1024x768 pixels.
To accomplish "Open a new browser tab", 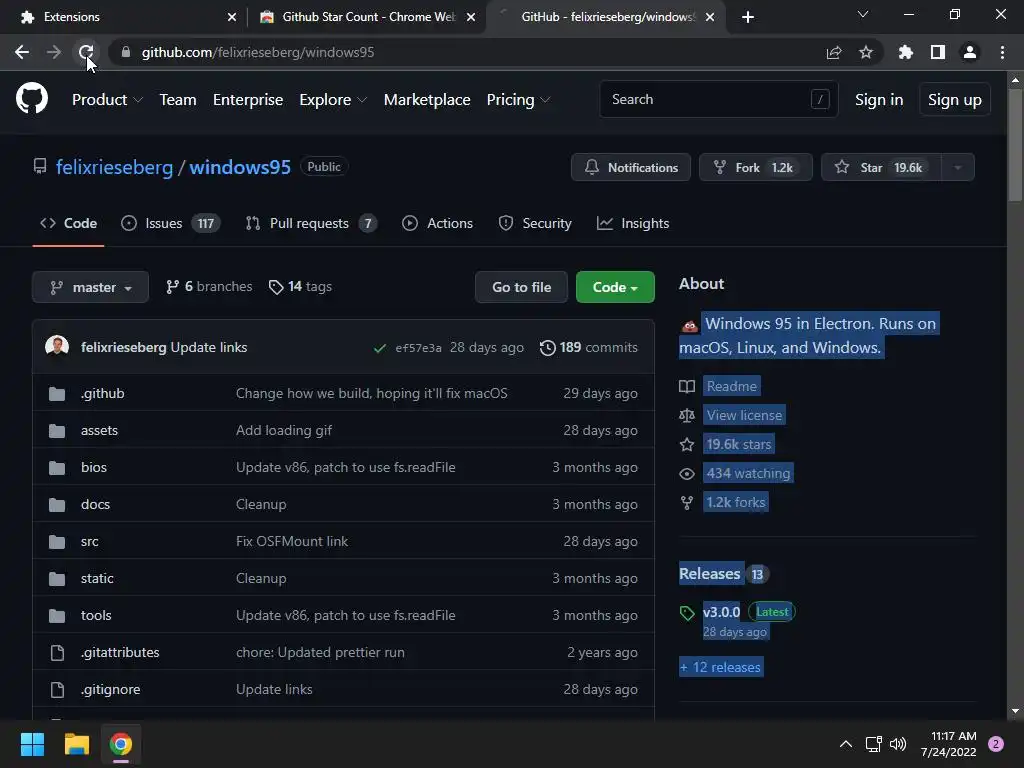I will pyautogui.click(x=748, y=17).
